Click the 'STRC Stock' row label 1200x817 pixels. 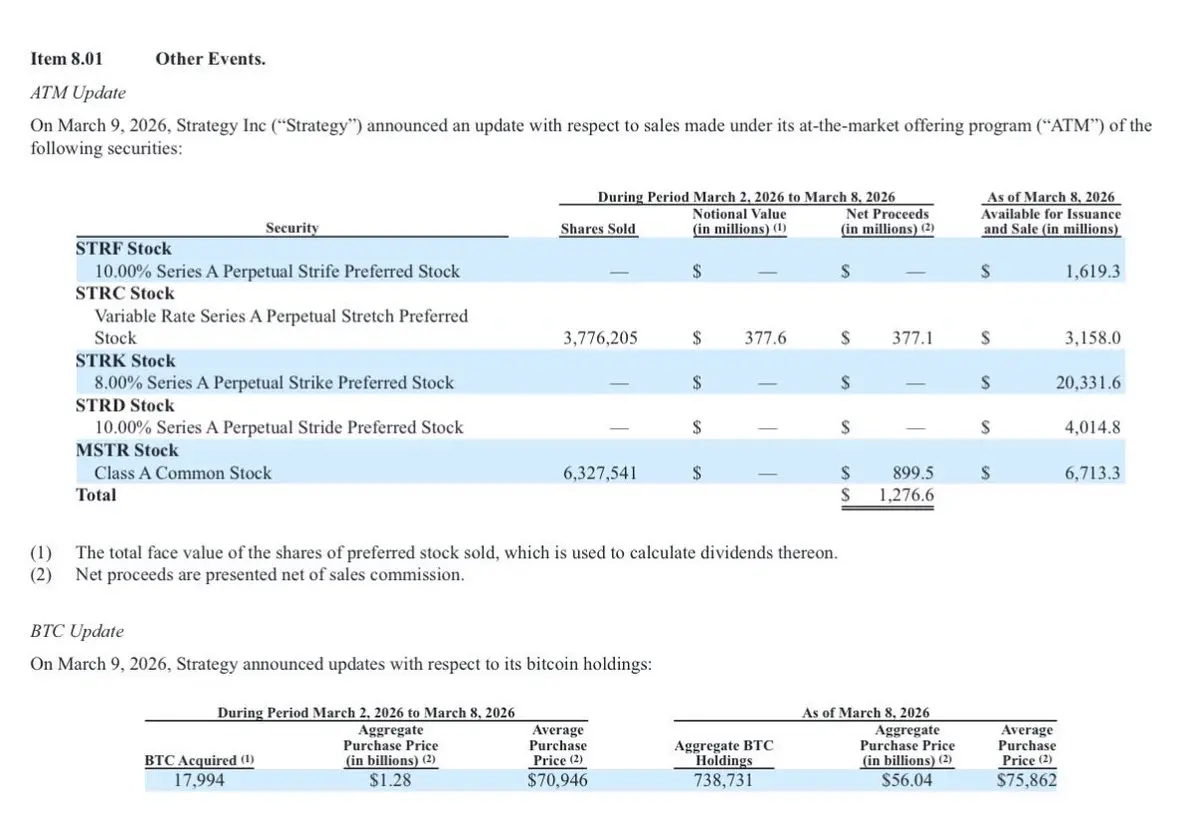pos(125,294)
